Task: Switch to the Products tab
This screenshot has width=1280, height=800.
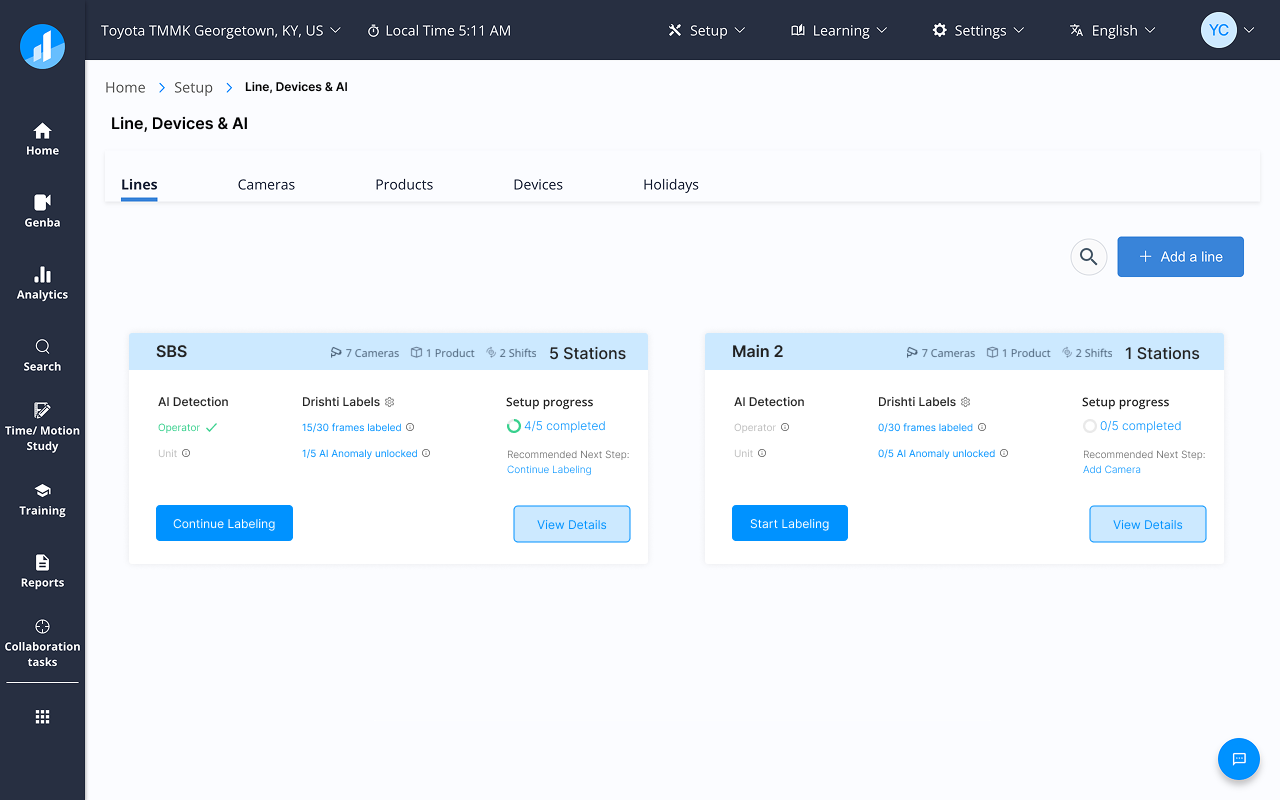Action: pyautogui.click(x=404, y=184)
